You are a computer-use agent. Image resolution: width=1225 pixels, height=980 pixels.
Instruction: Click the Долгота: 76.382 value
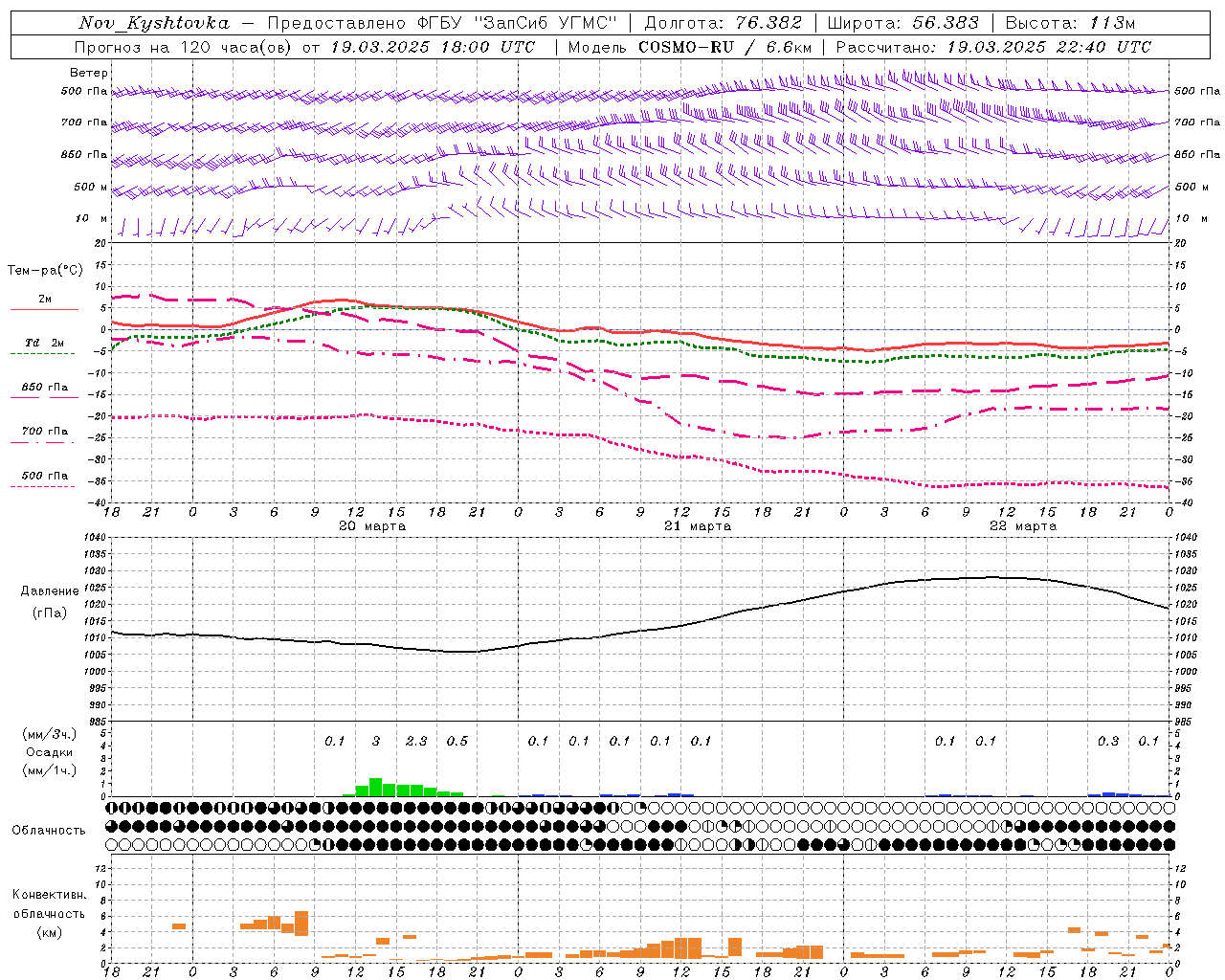tap(723, 23)
